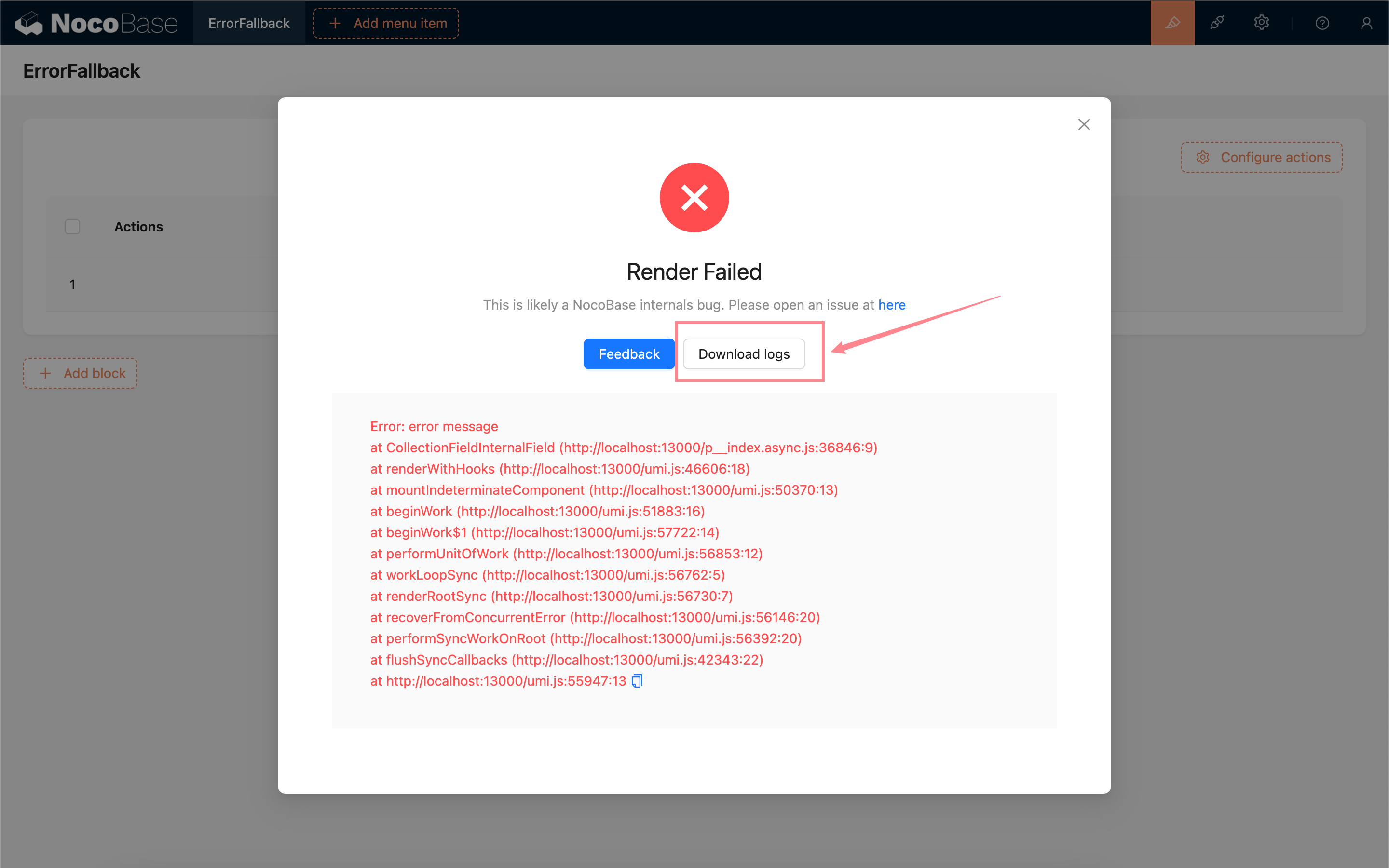This screenshot has width=1389, height=868.
Task: Select the ErrorFallback menu item
Action: point(248,22)
